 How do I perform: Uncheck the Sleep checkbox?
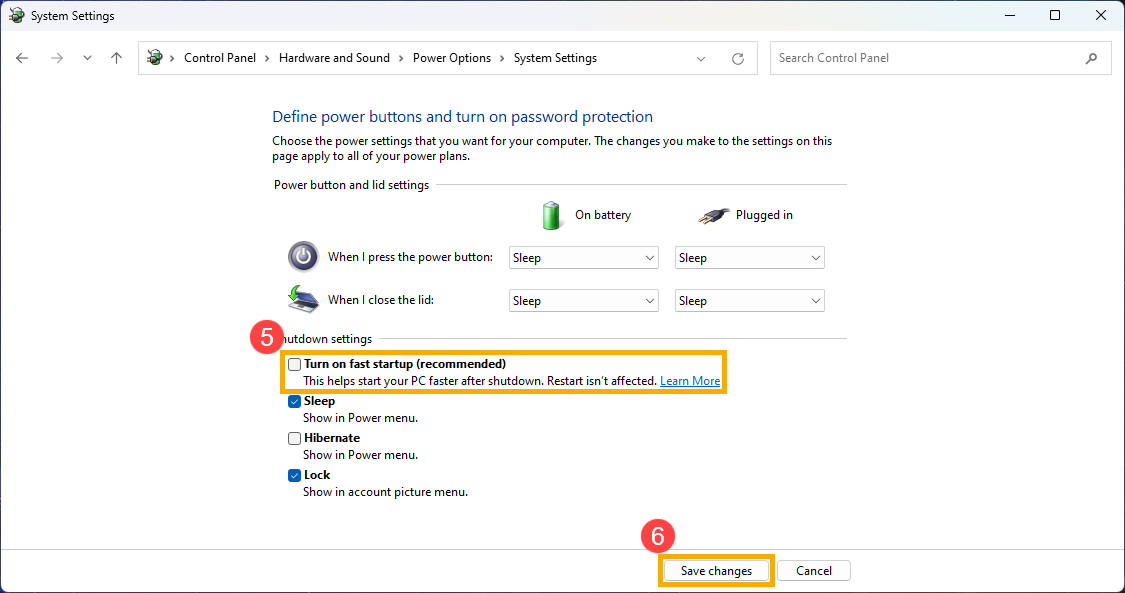(294, 401)
